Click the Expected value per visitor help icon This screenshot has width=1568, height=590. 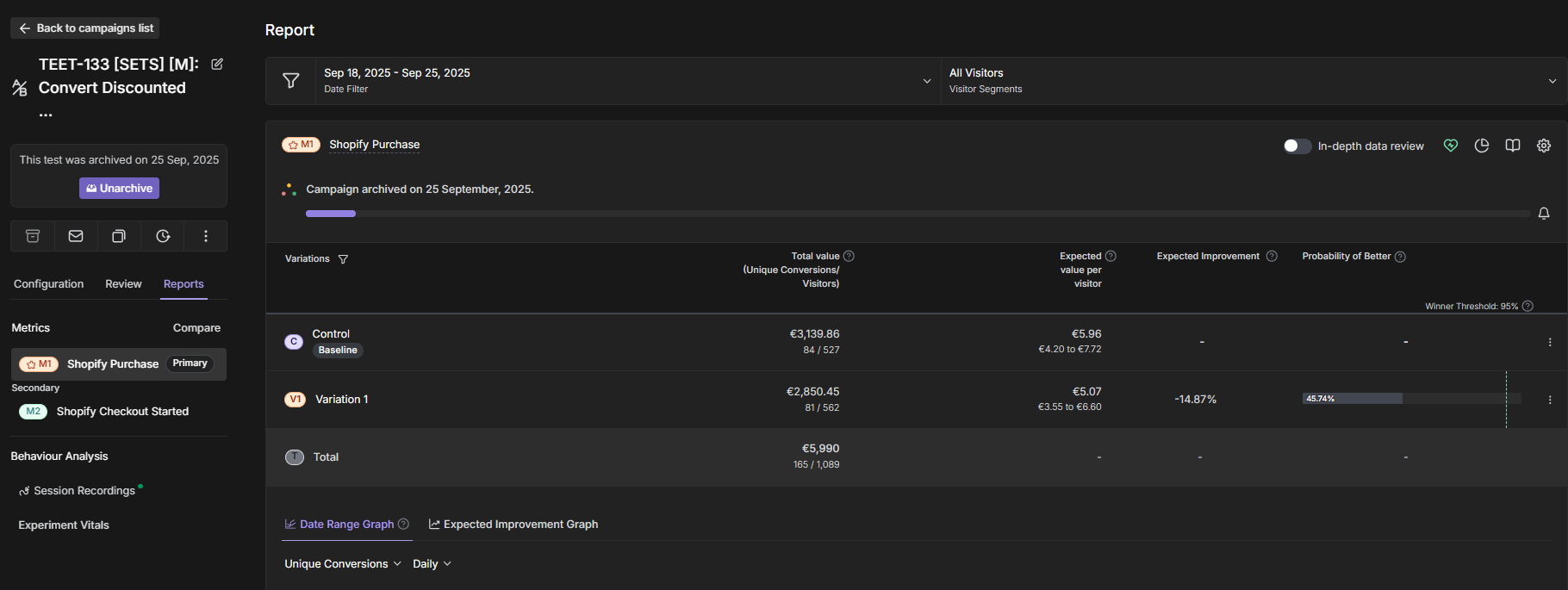coord(1111,256)
